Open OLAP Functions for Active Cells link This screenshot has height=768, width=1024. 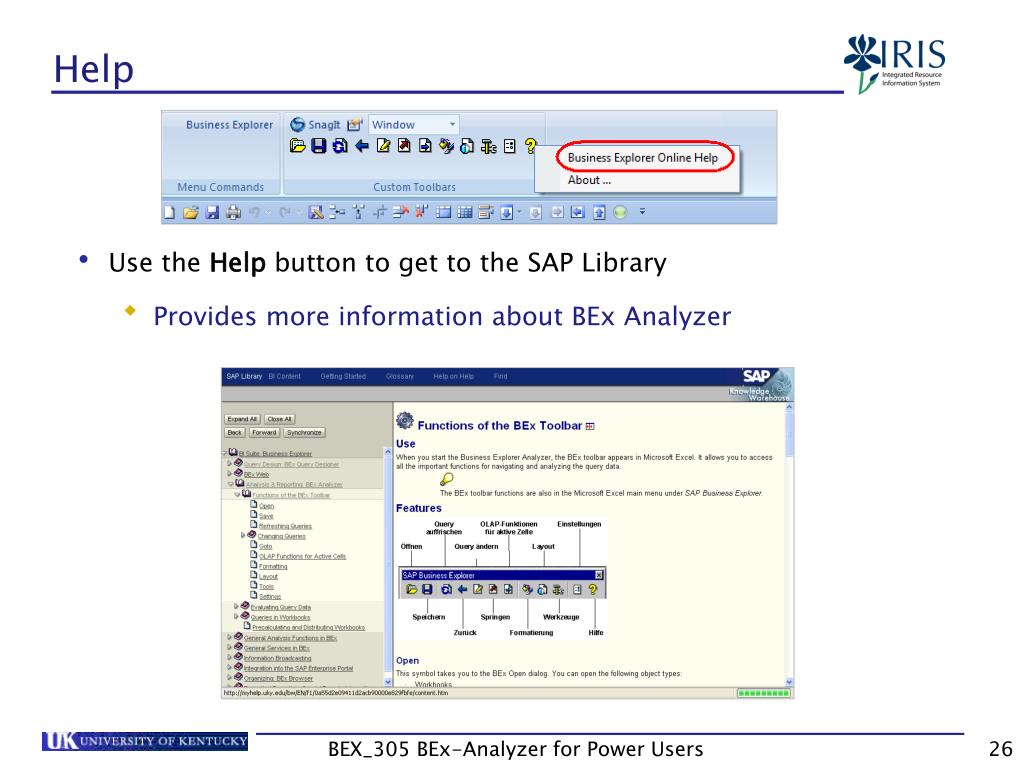[x=302, y=556]
